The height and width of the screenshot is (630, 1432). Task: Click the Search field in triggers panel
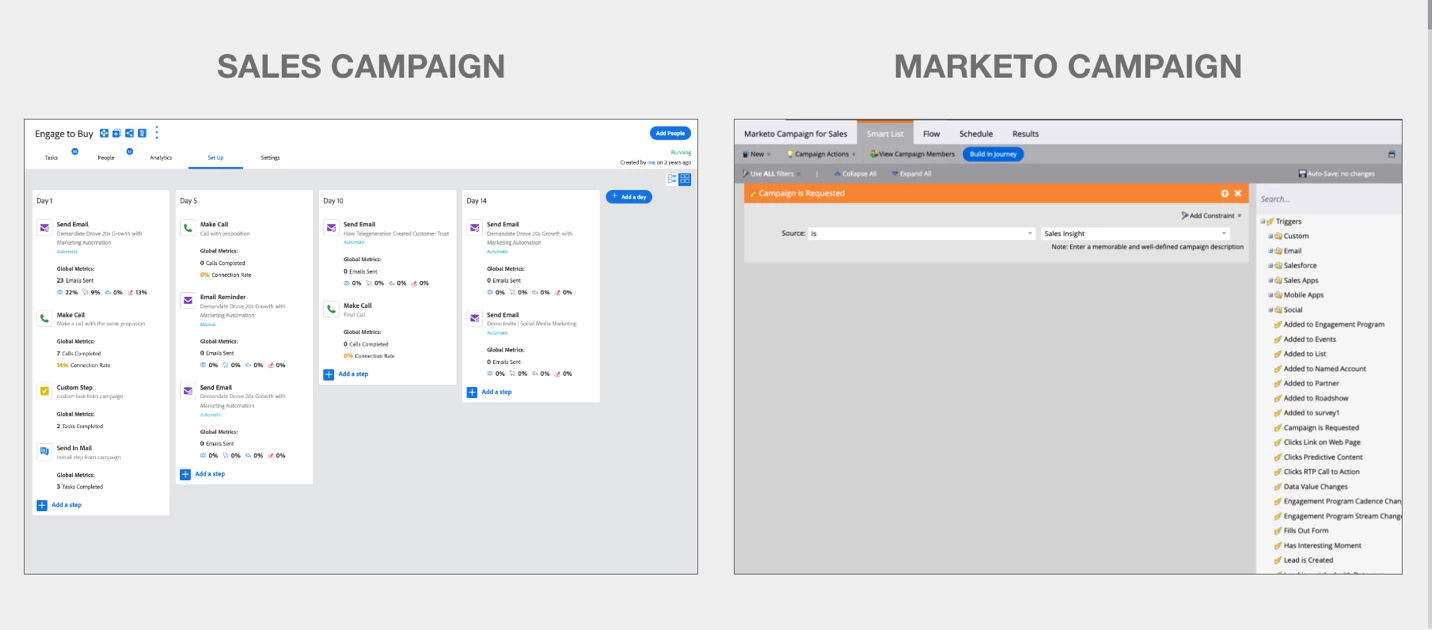1329,199
